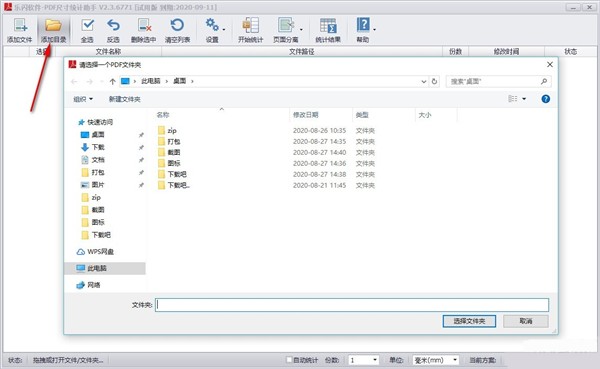The height and width of the screenshot is (369, 600).
Task: Click the Select All (全选) toolbar icon
Action: point(87,25)
